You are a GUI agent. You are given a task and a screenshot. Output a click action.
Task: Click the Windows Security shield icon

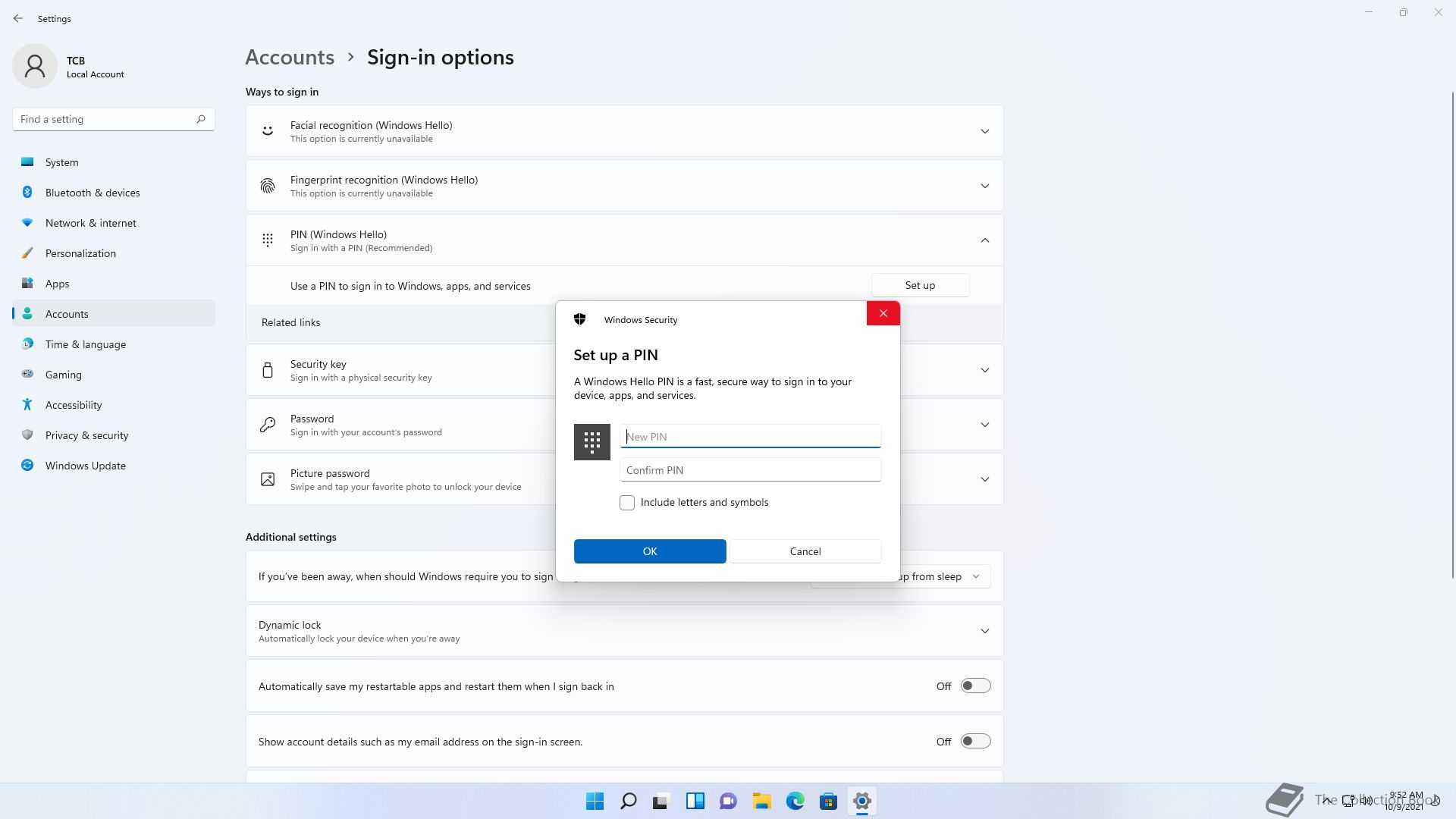(580, 319)
